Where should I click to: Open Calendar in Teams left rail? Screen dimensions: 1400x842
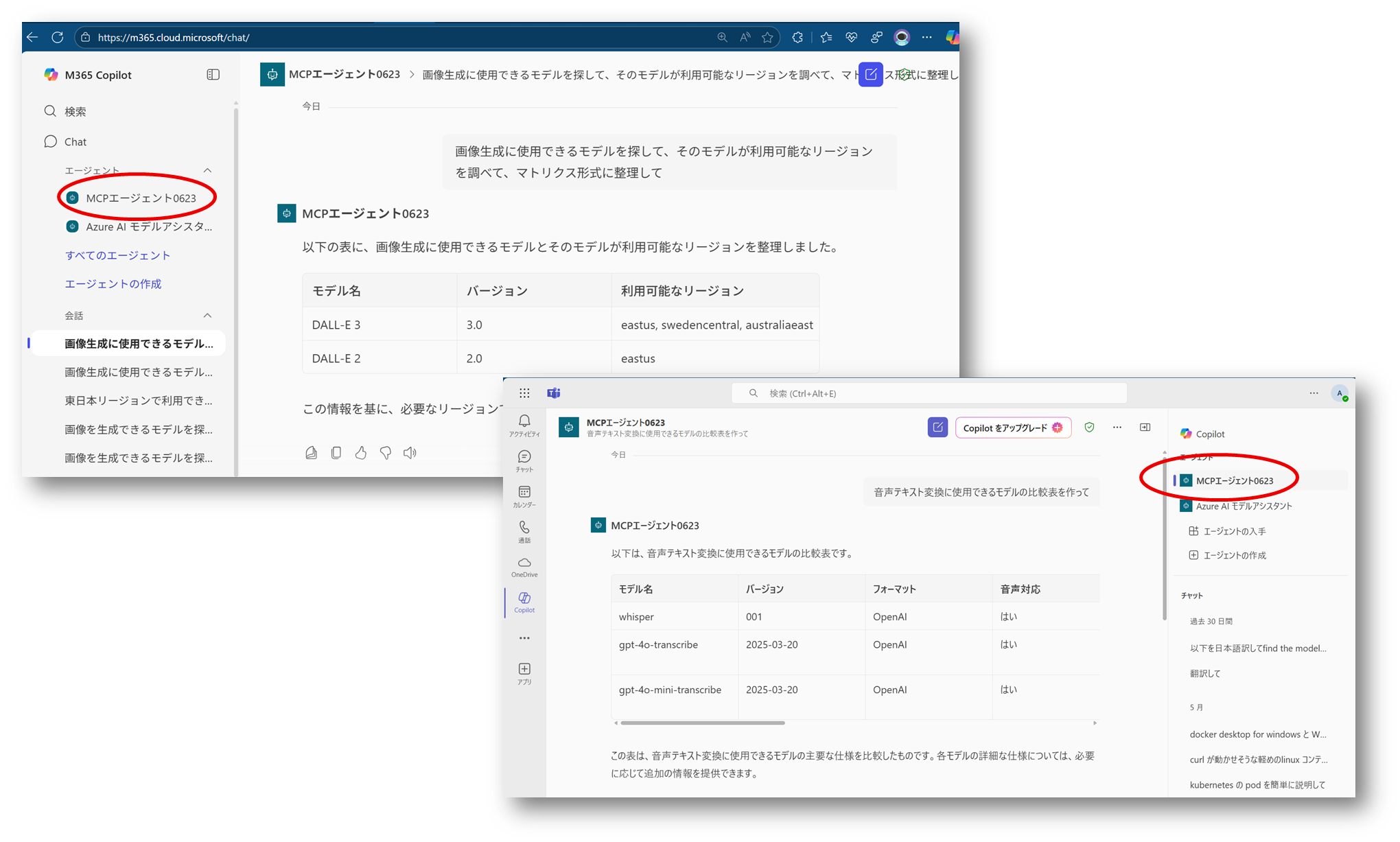coord(524,496)
